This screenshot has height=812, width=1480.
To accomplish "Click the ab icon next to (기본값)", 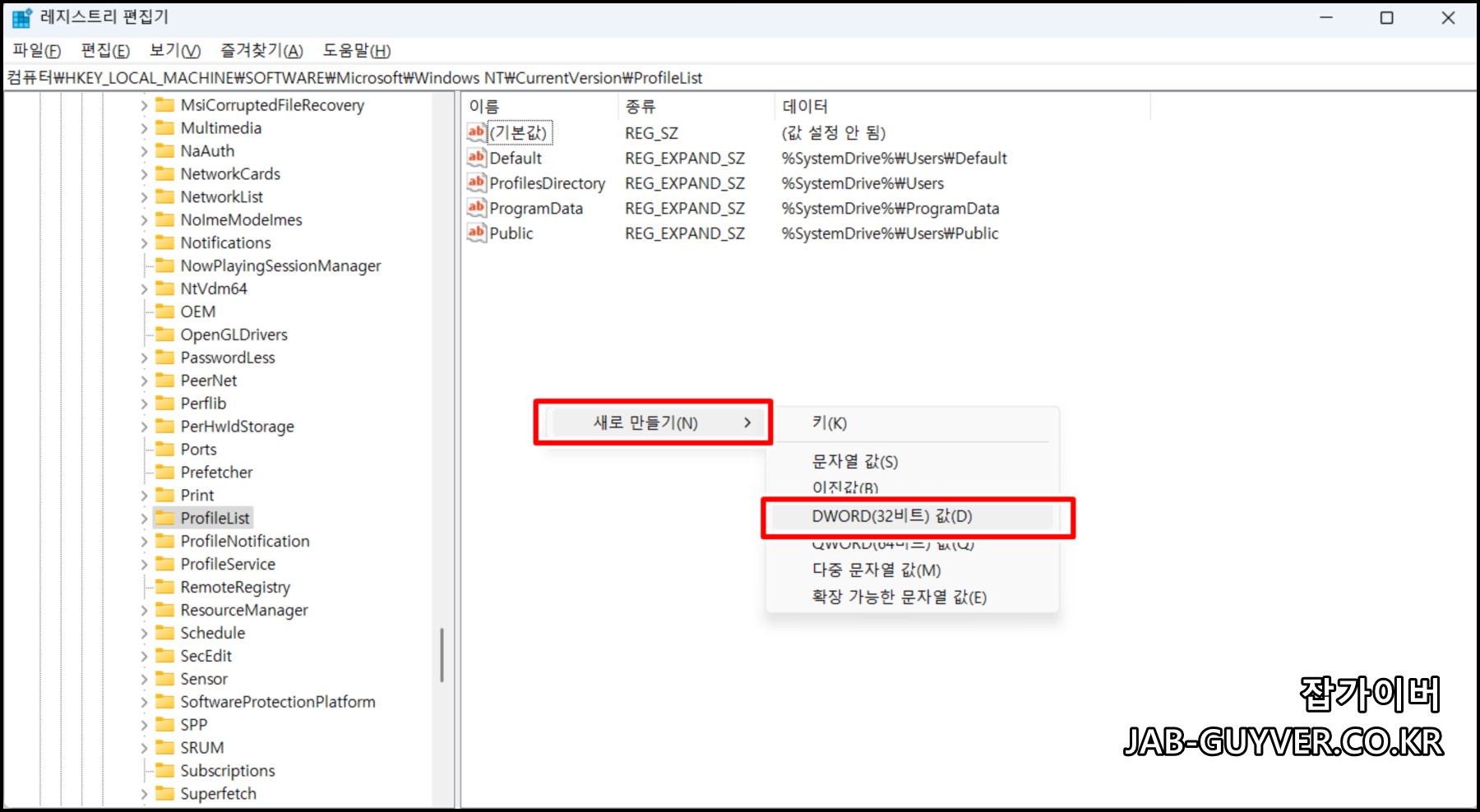I will 475,132.
